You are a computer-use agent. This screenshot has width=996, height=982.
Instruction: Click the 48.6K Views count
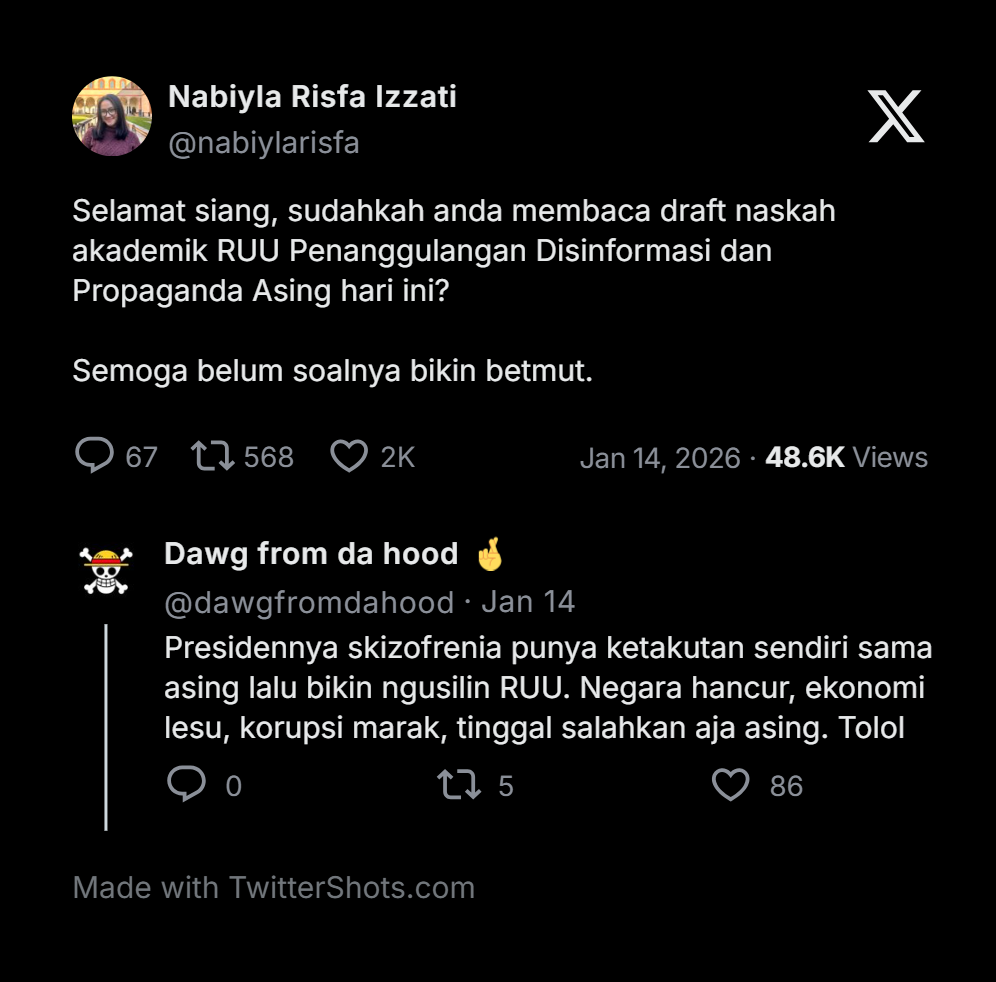pyautogui.click(x=846, y=458)
